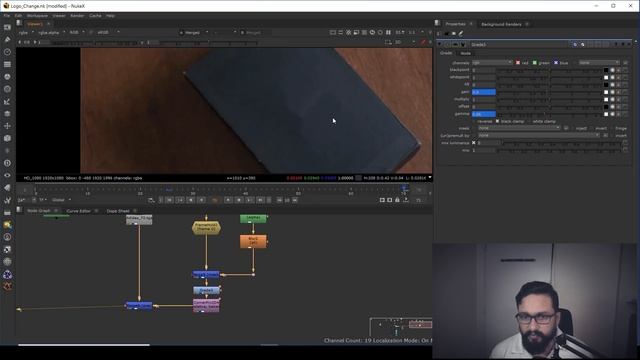The image size is (640, 360).
Task: Click the pause viewer updates icon
Action: (388, 32)
